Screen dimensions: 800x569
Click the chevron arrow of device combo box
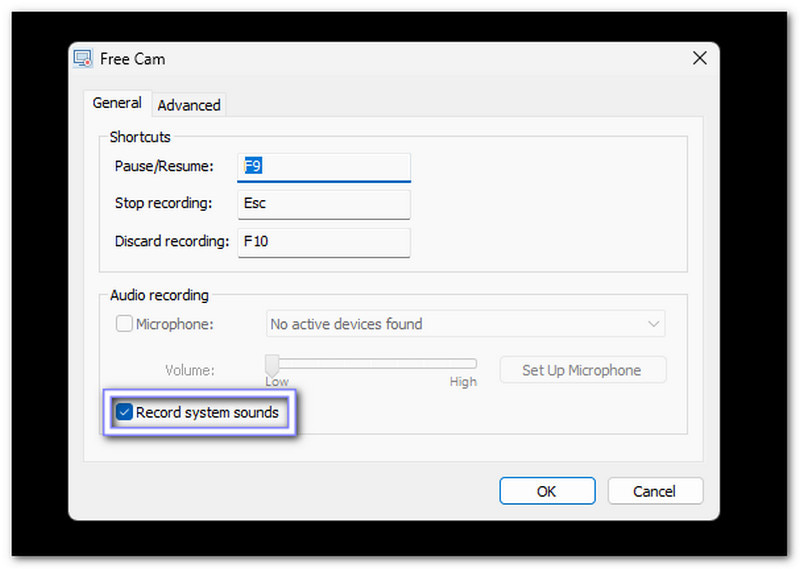pyautogui.click(x=653, y=324)
